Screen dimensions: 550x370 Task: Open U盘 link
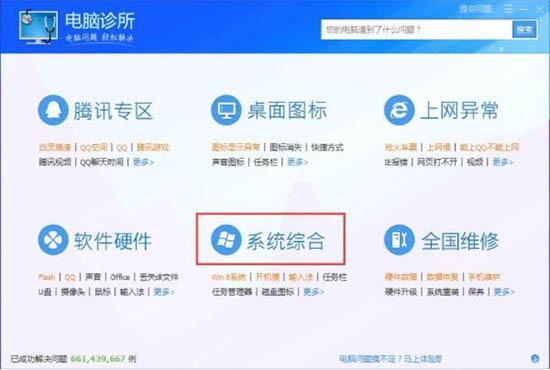[45, 292]
